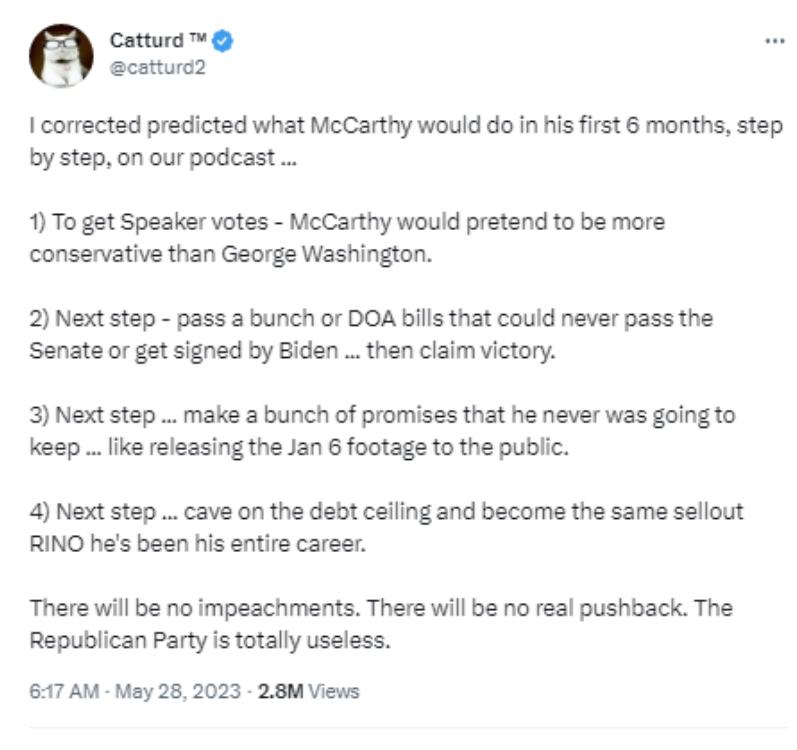Click the word 'RINO' in point 4

pos(56,544)
